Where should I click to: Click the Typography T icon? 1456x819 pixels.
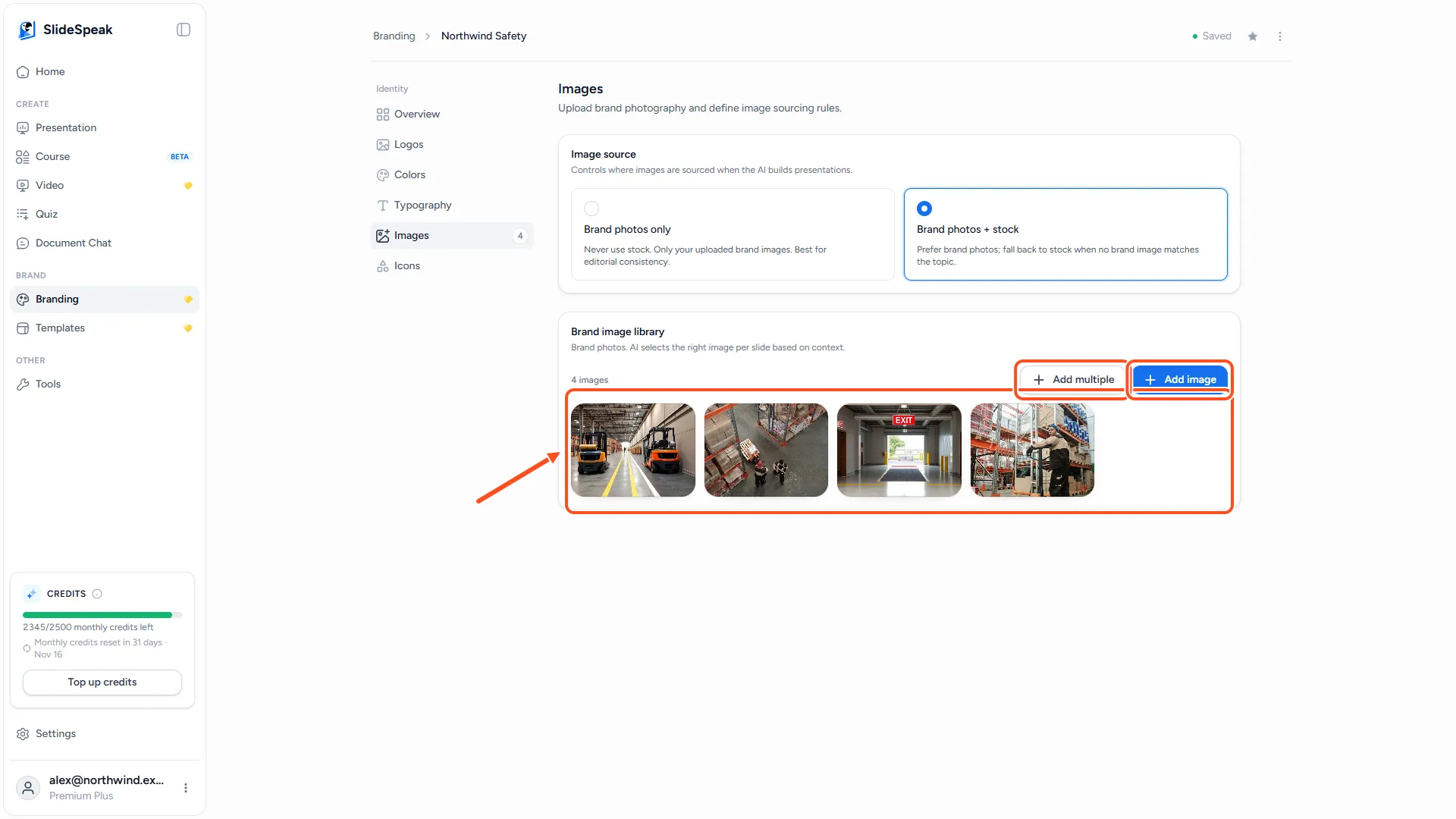(x=383, y=205)
